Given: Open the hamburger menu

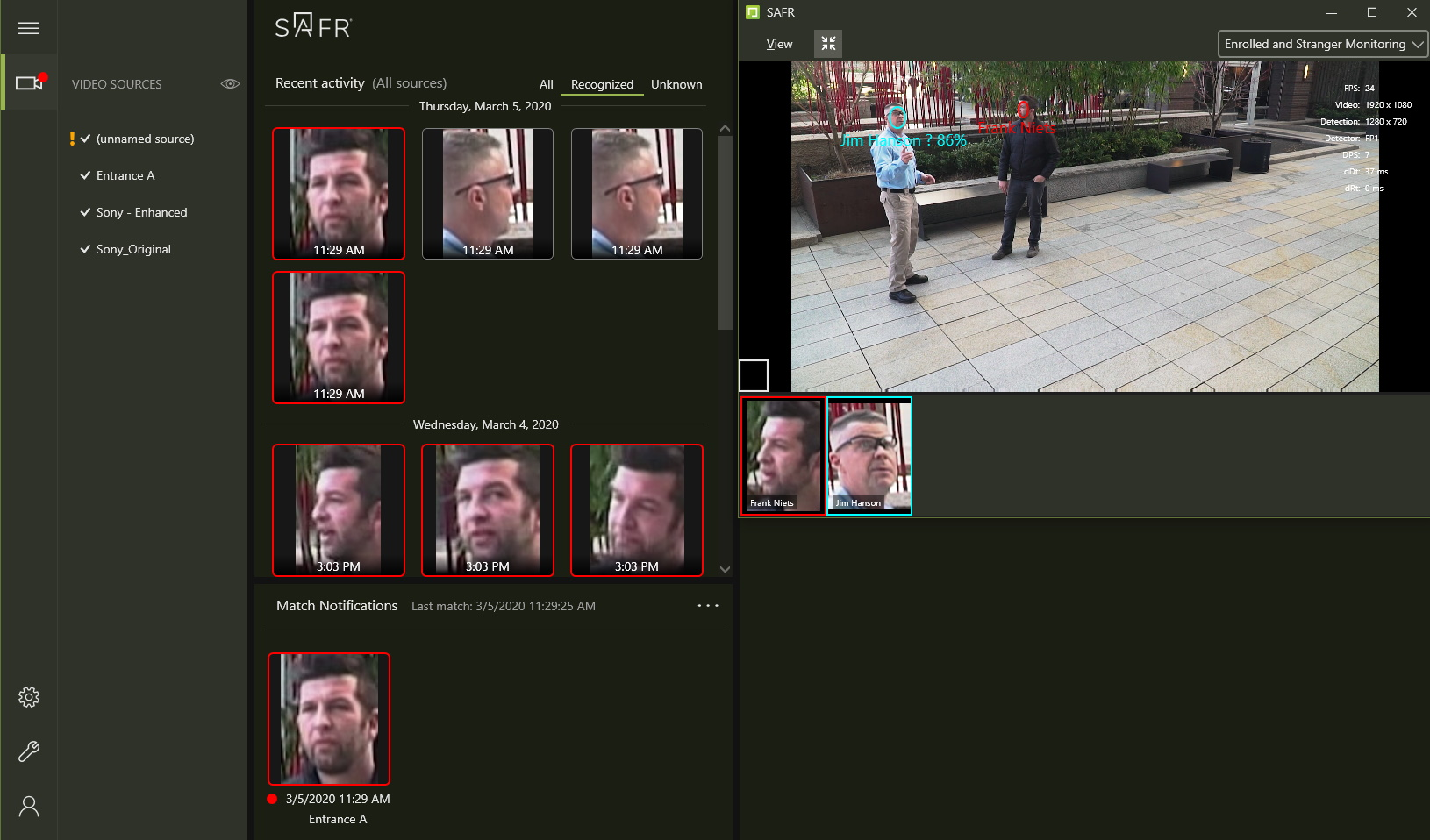Looking at the screenshot, I should (x=29, y=28).
